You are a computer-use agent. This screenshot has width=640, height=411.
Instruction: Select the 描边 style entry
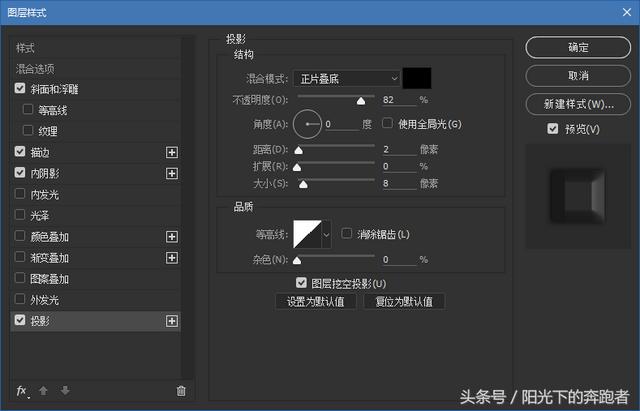point(40,153)
